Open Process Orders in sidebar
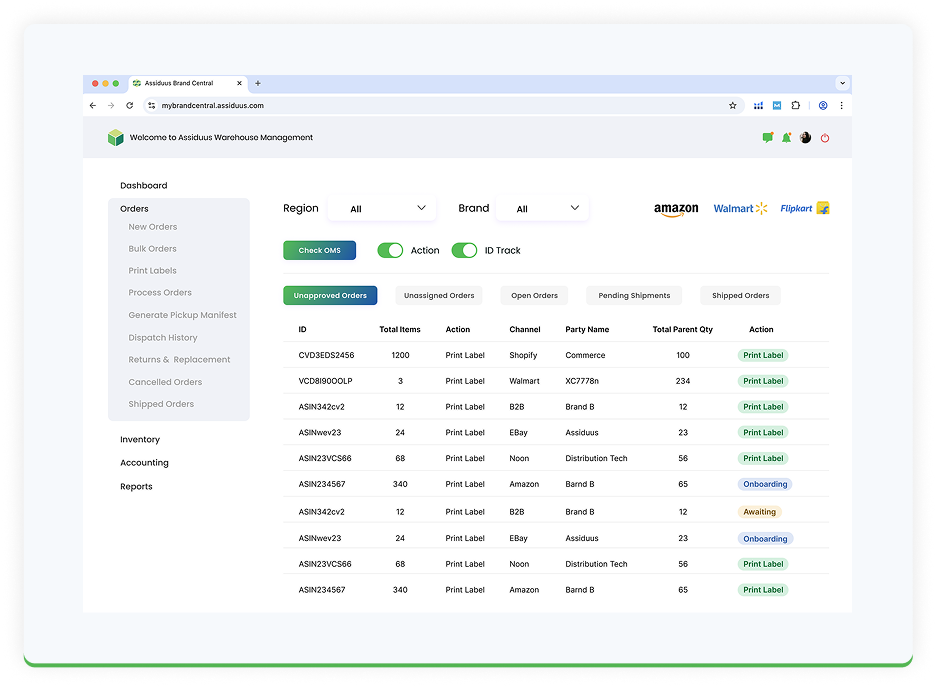Viewport: 937px width, 687px height. point(160,292)
